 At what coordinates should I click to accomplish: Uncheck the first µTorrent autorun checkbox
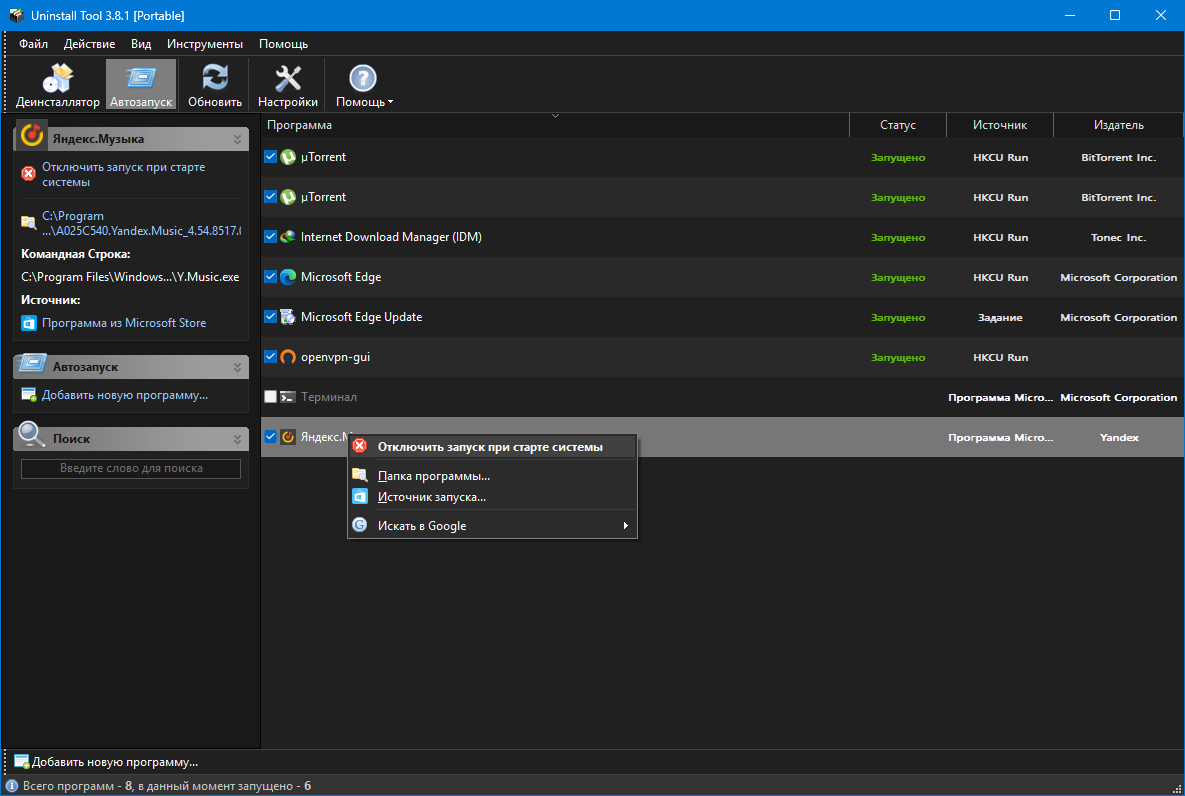pyautogui.click(x=270, y=157)
